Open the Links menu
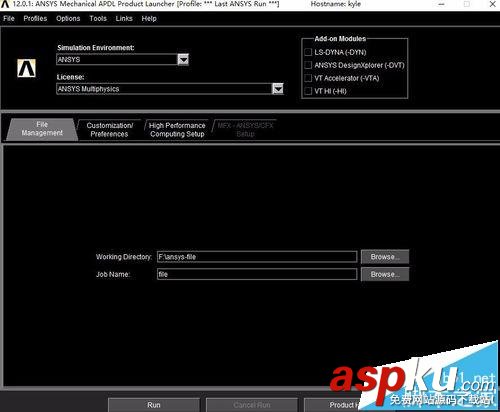500x412 pixels. coord(124,18)
